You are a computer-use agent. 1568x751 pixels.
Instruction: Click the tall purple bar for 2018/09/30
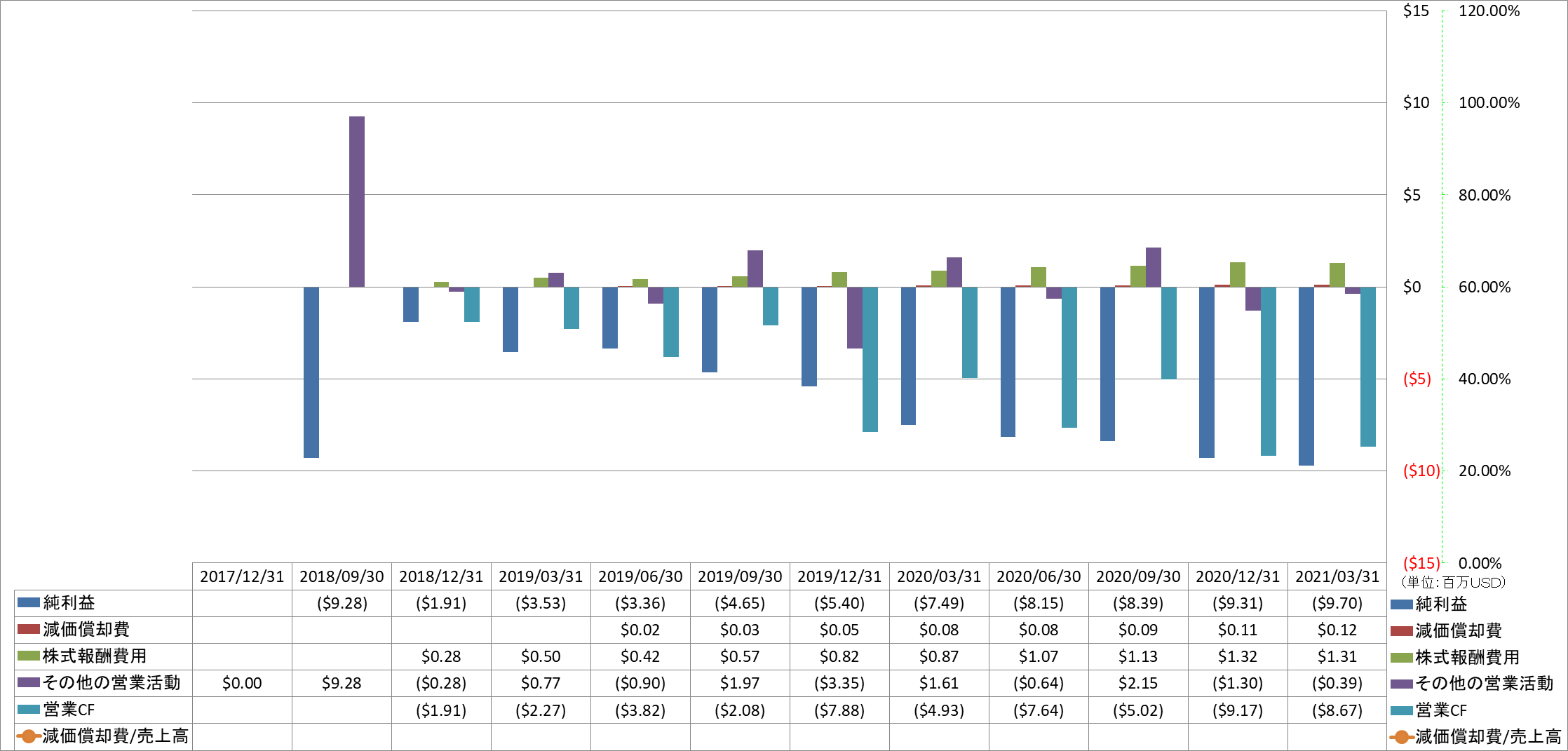click(357, 202)
